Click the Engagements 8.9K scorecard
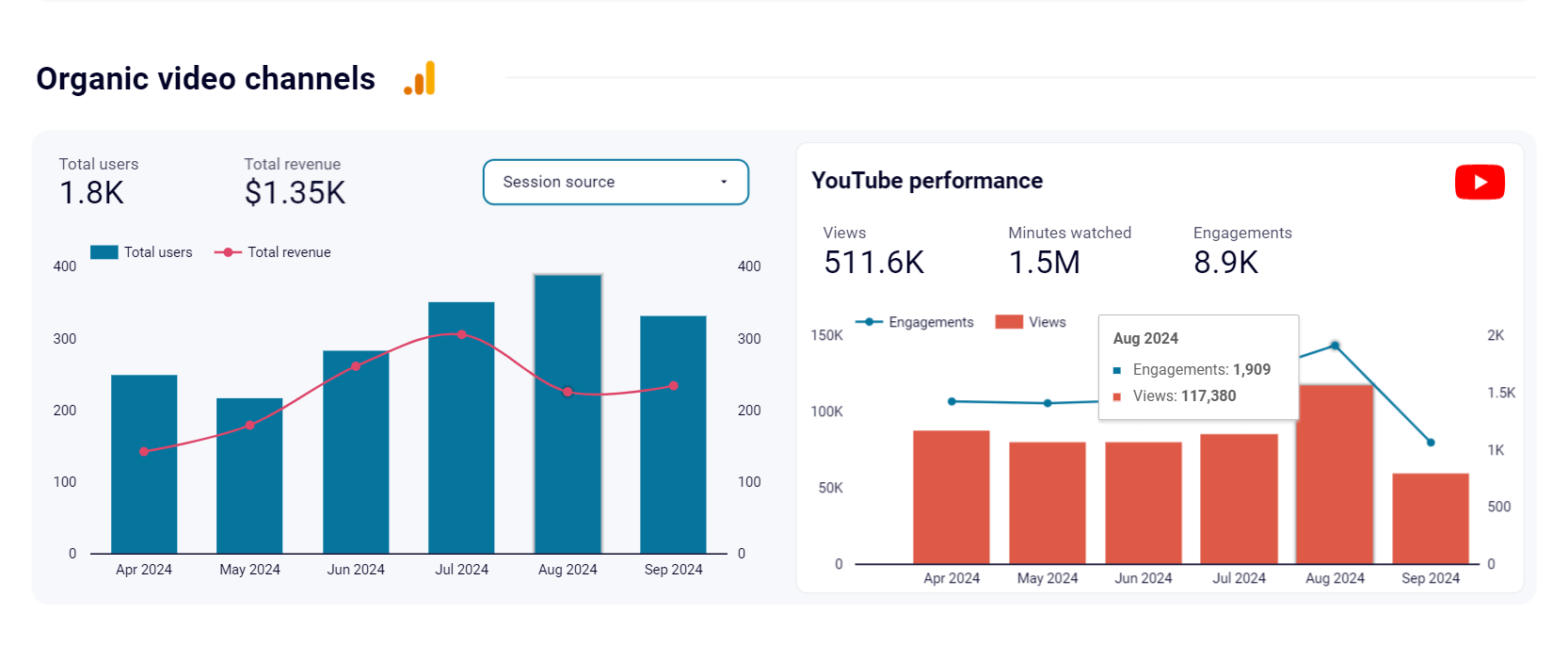1568x645 pixels. click(x=1242, y=252)
